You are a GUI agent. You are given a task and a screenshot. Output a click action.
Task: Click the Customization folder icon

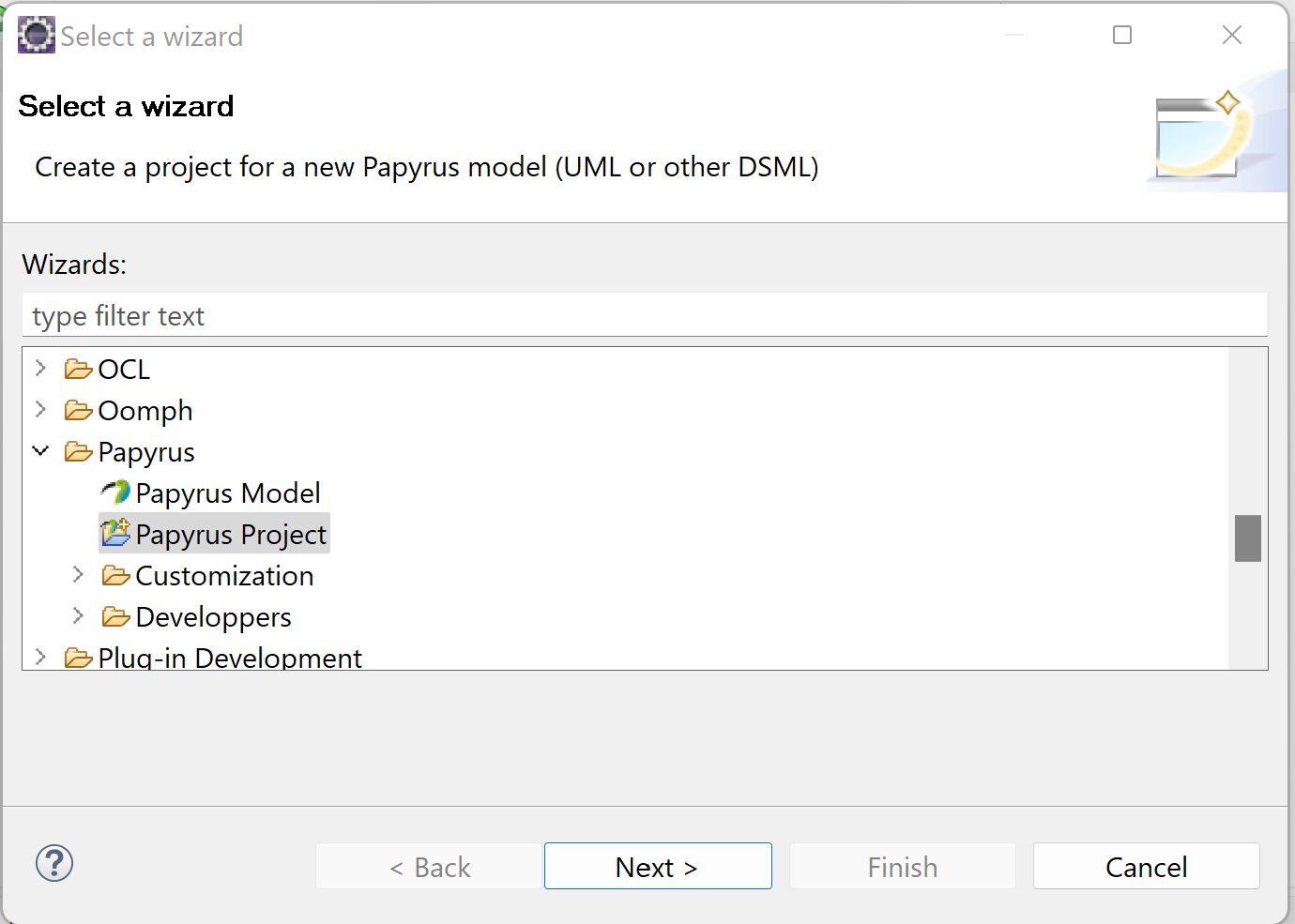(x=115, y=574)
